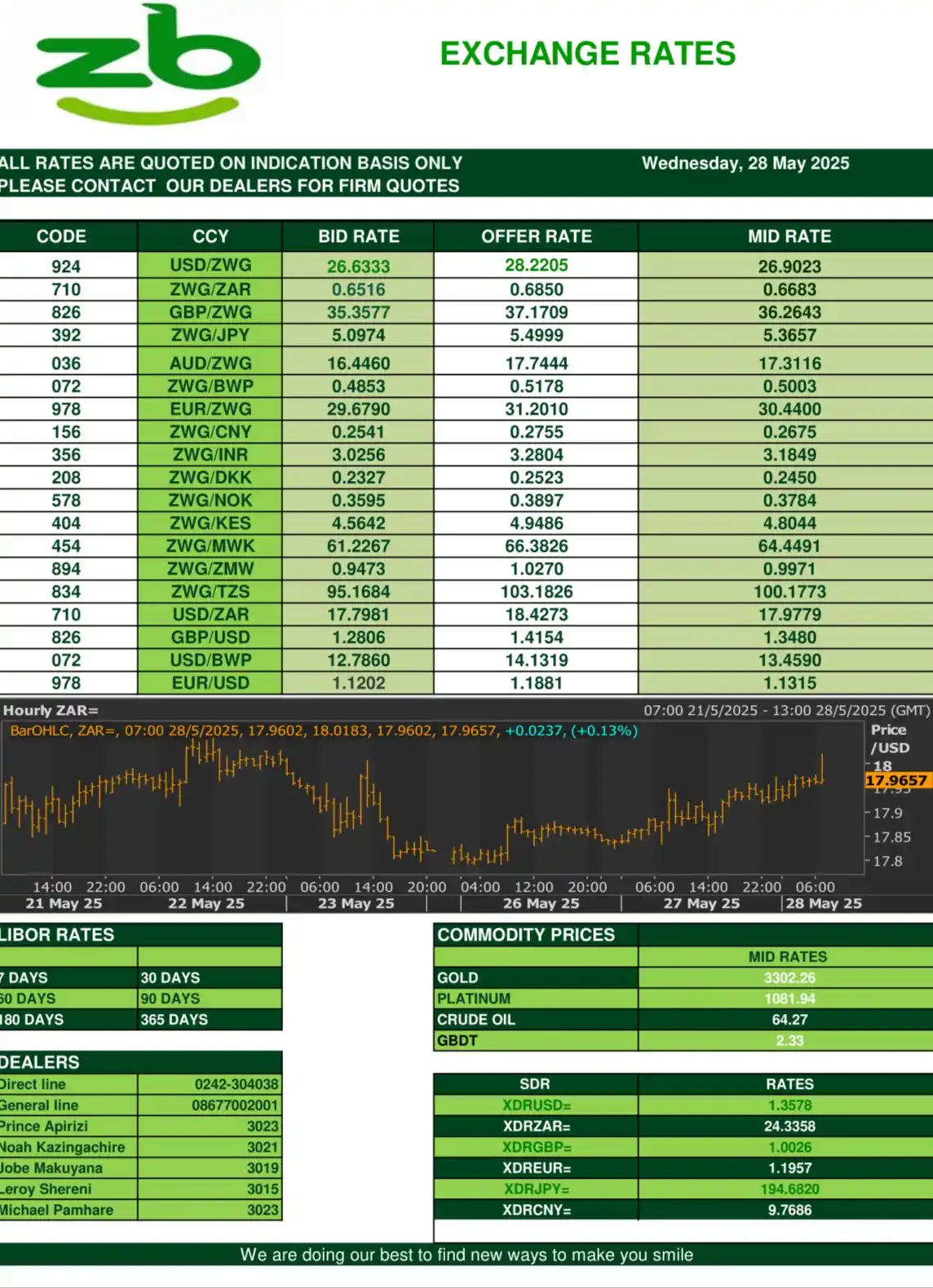Screen dimensions: 933x1288
Task: Select the ZWG/NOK currency cell
Action: click(210, 500)
